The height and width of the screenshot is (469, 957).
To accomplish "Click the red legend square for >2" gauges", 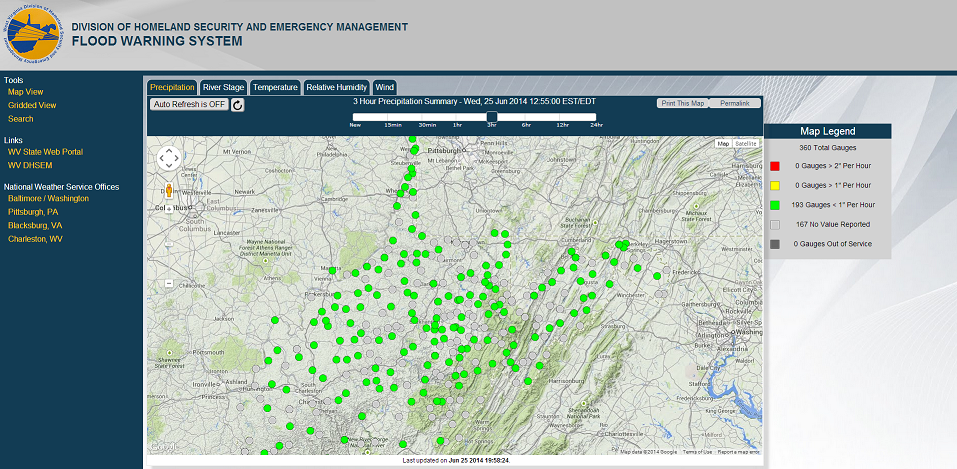I will coord(775,165).
